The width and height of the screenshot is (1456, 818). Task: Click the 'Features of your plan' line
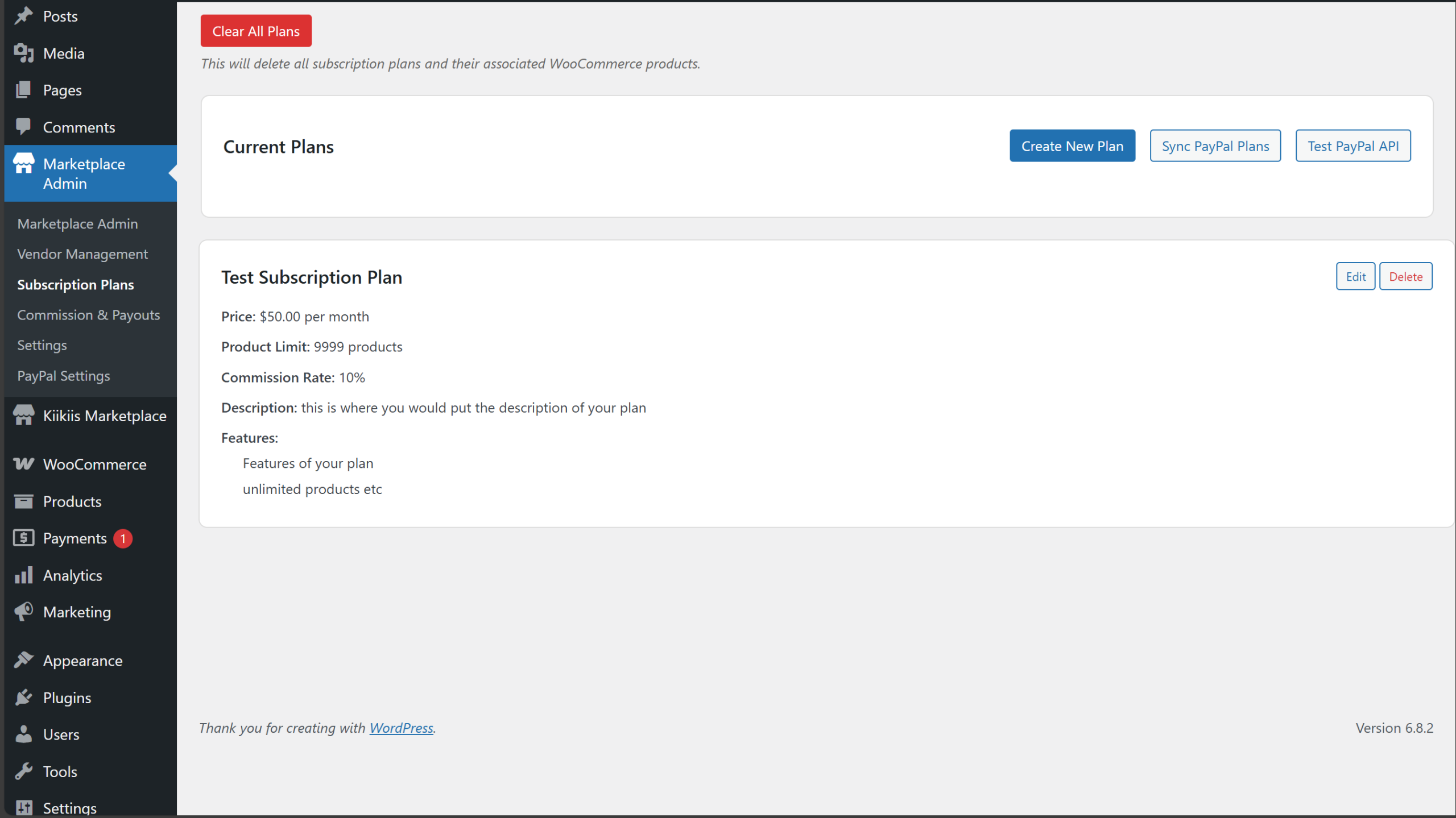308,463
